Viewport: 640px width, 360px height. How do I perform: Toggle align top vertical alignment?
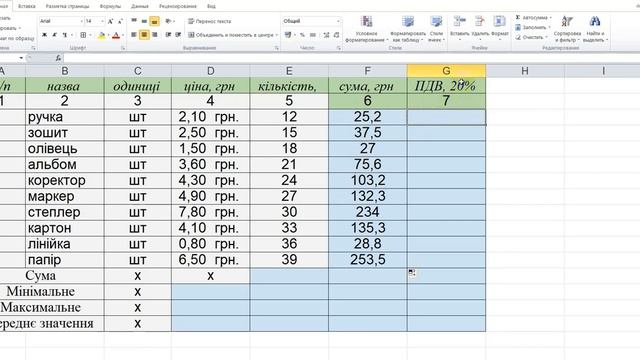[134, 21]
